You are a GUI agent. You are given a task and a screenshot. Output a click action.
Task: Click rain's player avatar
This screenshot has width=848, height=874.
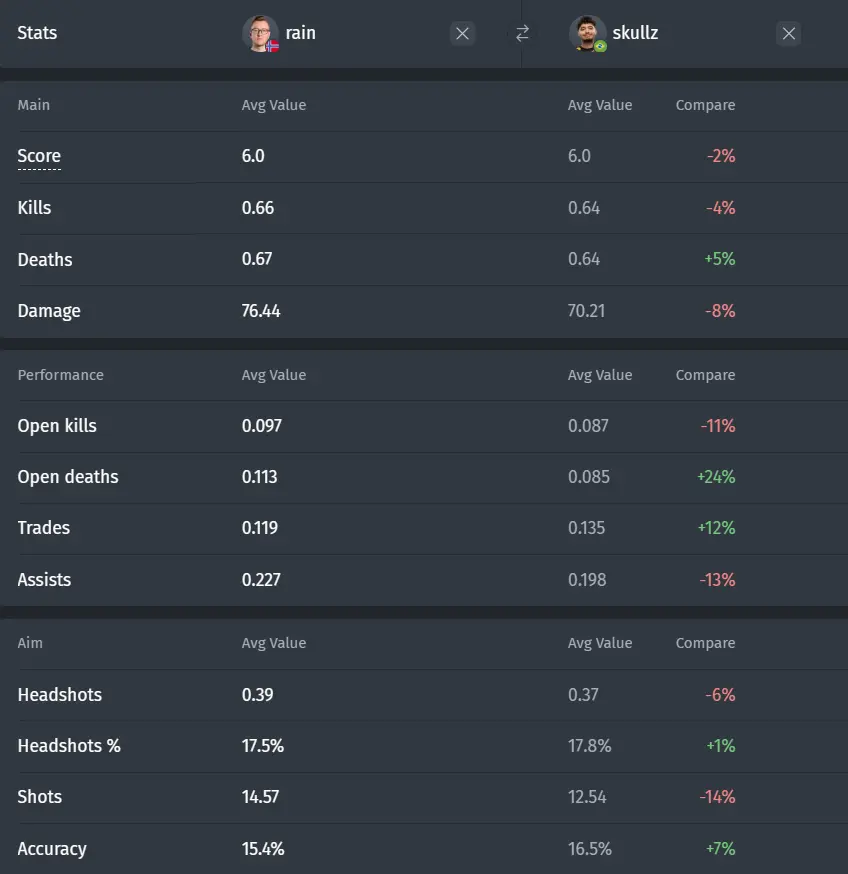260,33
